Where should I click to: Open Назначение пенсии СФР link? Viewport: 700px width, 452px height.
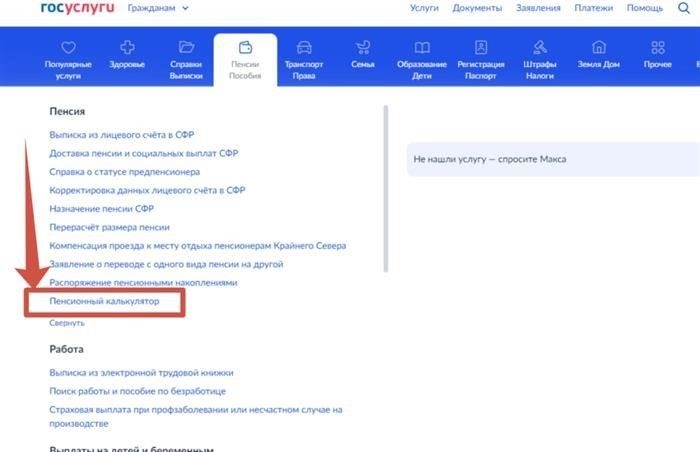click(101, 209)
